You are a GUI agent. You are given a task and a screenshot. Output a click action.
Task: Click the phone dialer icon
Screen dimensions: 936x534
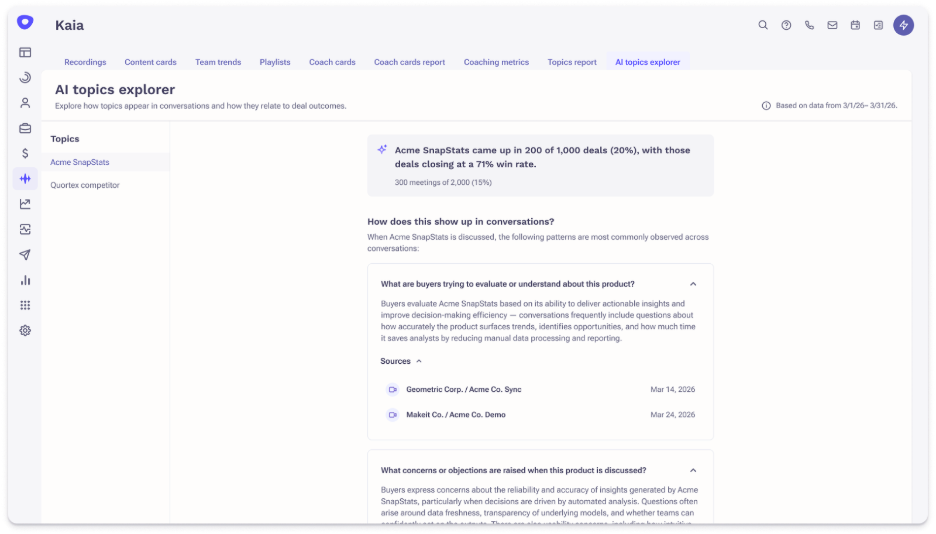(809, 25)
